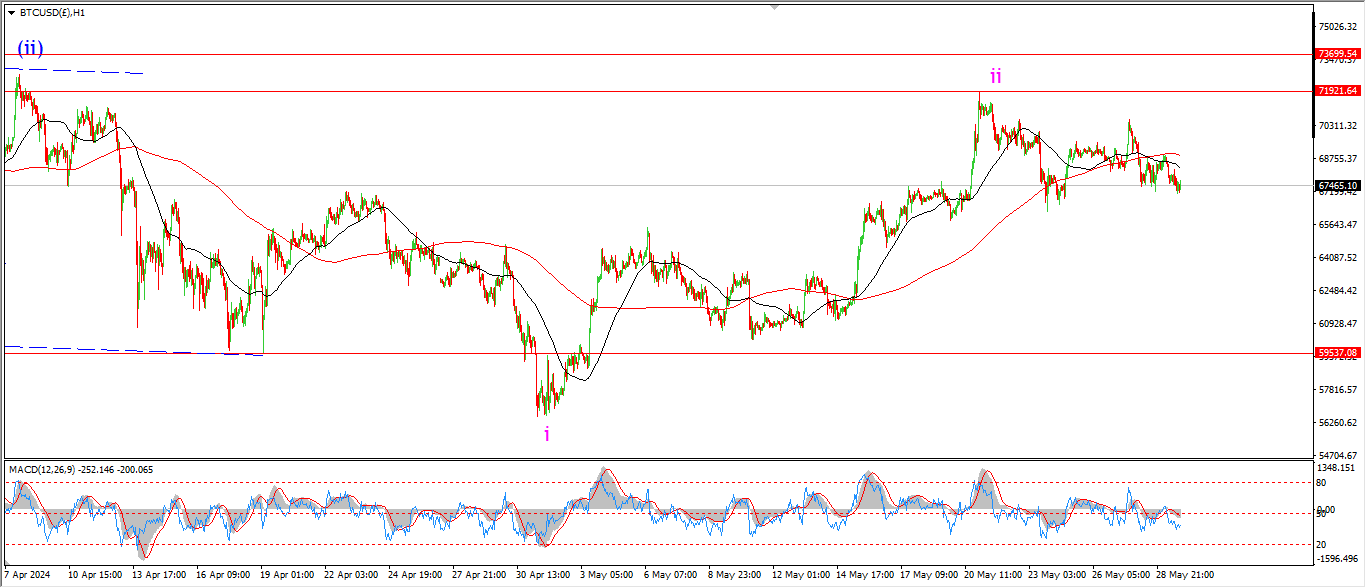Click the 71921.64 red price tag
Image resolution: width=1366 pixels, height=588 pixels.
[1337, 91]
